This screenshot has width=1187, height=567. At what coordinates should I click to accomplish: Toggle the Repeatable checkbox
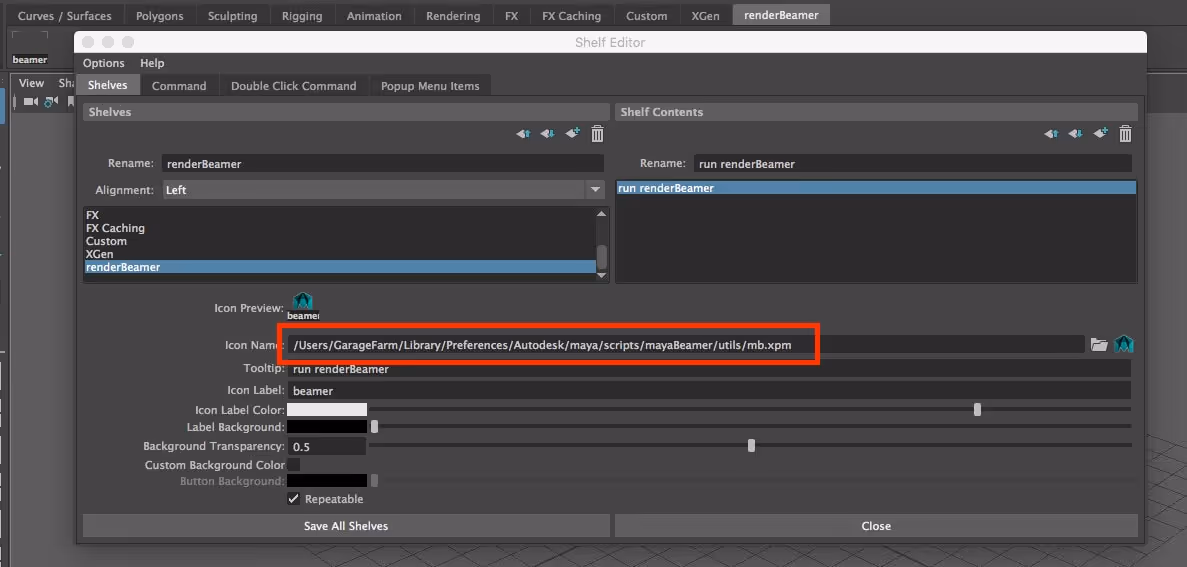[x=294, y=499]
